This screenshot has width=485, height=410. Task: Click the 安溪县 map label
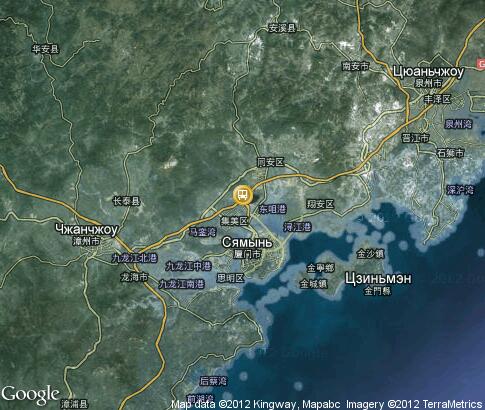tap(282, 29)
